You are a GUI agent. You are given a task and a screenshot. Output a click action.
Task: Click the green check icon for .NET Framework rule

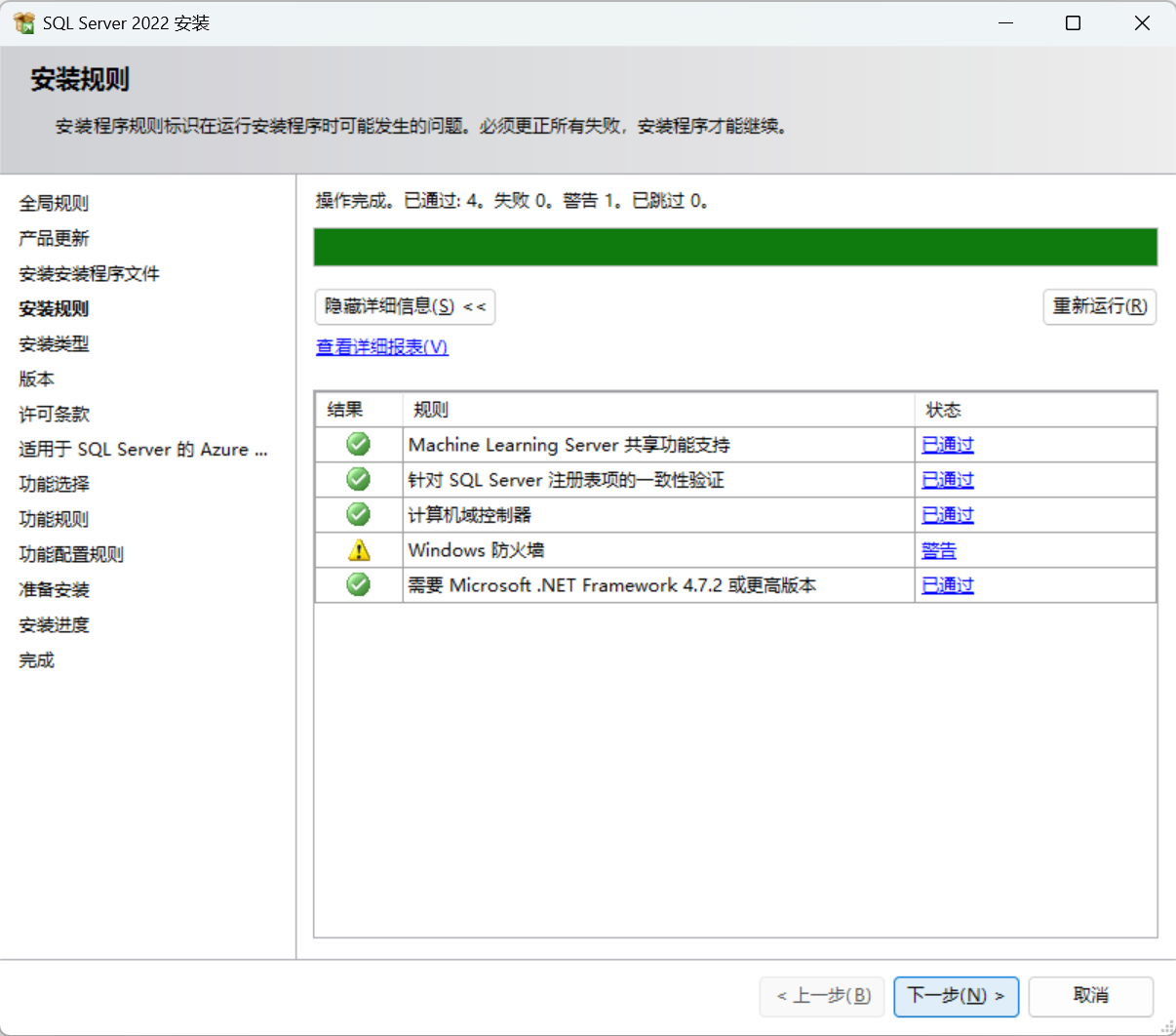[x=359, y=585]
